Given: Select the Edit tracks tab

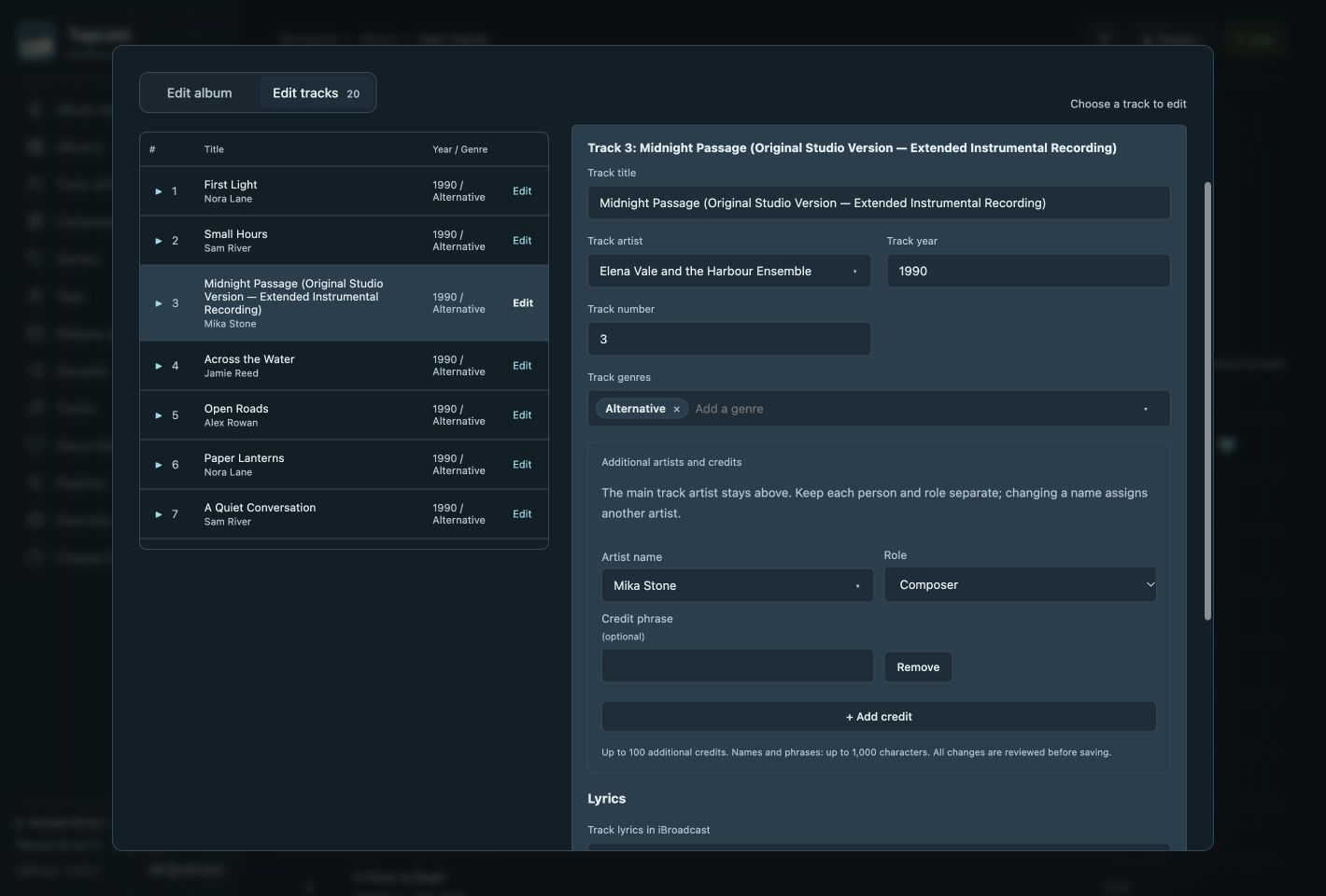Looking at the screenshot, I should [x=316, y=93].
